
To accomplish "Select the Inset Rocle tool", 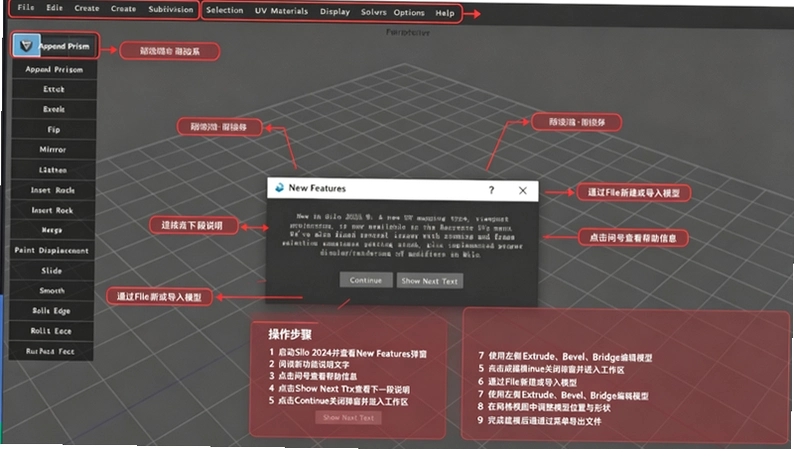I will click(x=53, y=190).
